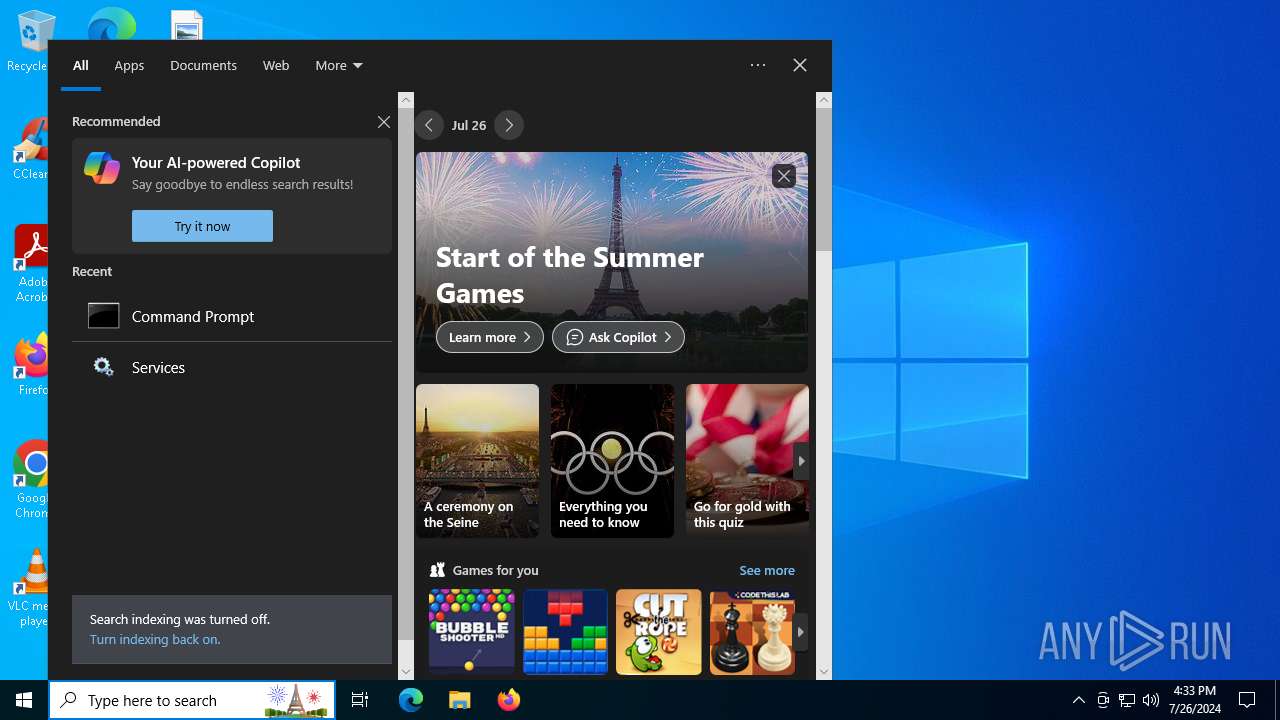Launch Microsoft Edge from taskbar
Screen dimensions: 1280x720
(411, 700)
